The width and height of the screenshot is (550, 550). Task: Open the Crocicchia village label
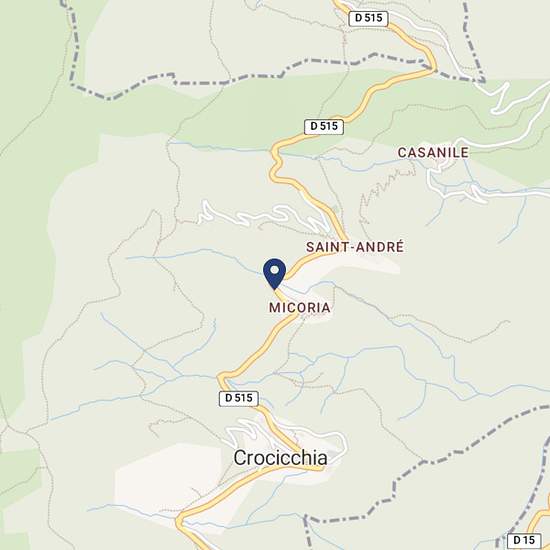point(280,458)
